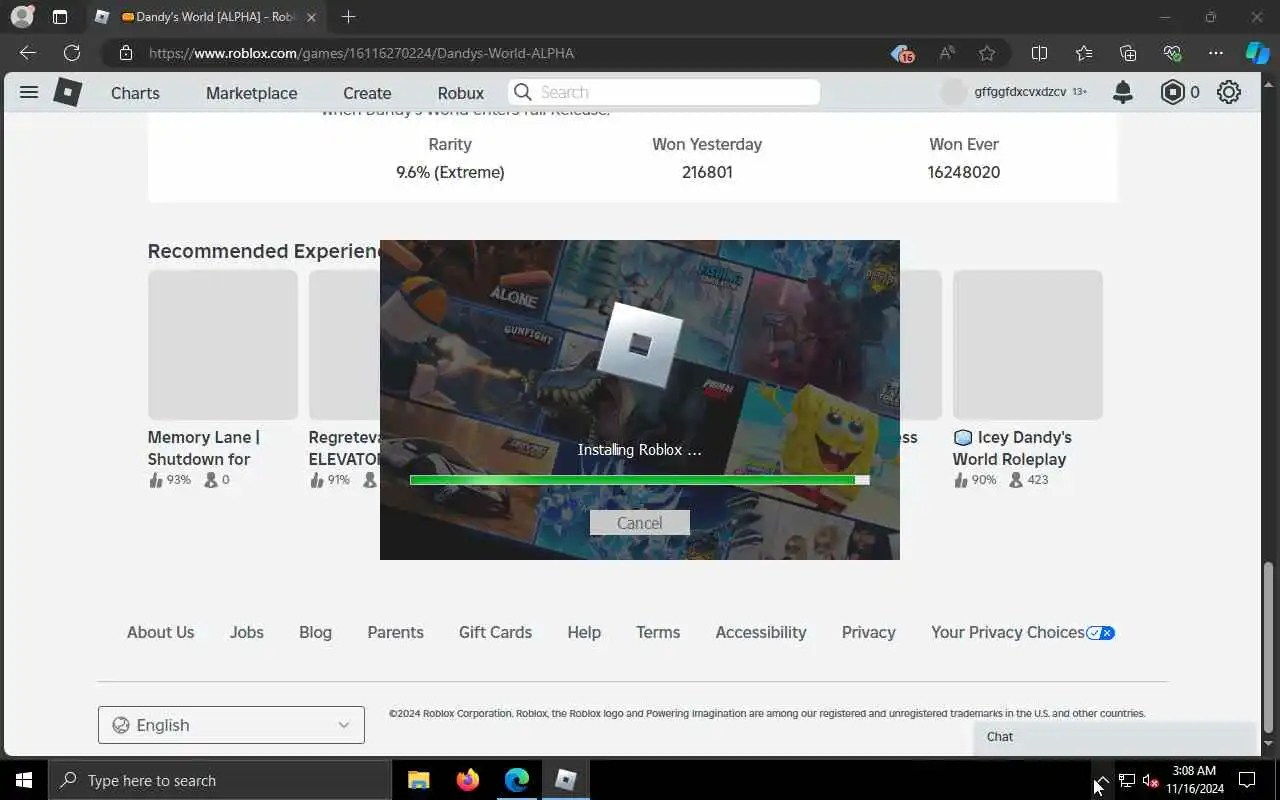Click the Roblox logo home icon
Viewport: 1280px width, 800px height.
67,92
